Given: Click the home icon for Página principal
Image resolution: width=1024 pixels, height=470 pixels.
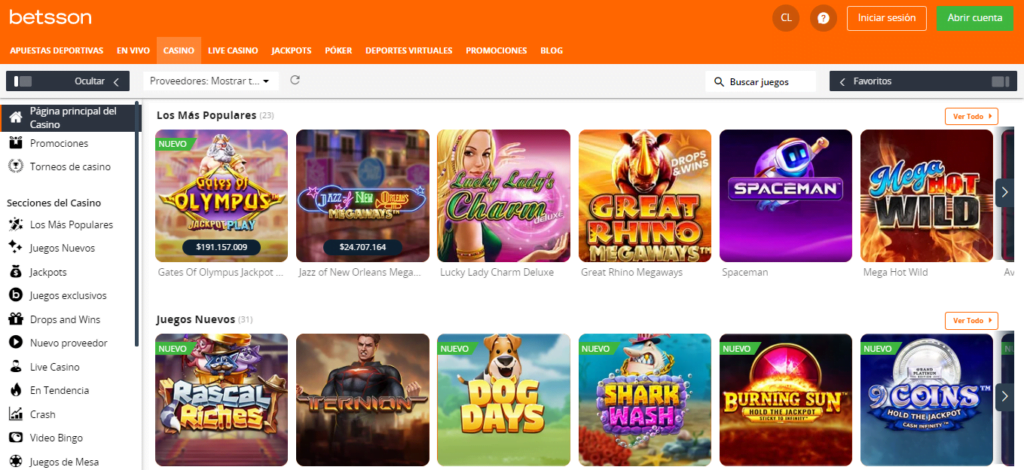Looking at the screenshot, I should click(x=16, y=118).
